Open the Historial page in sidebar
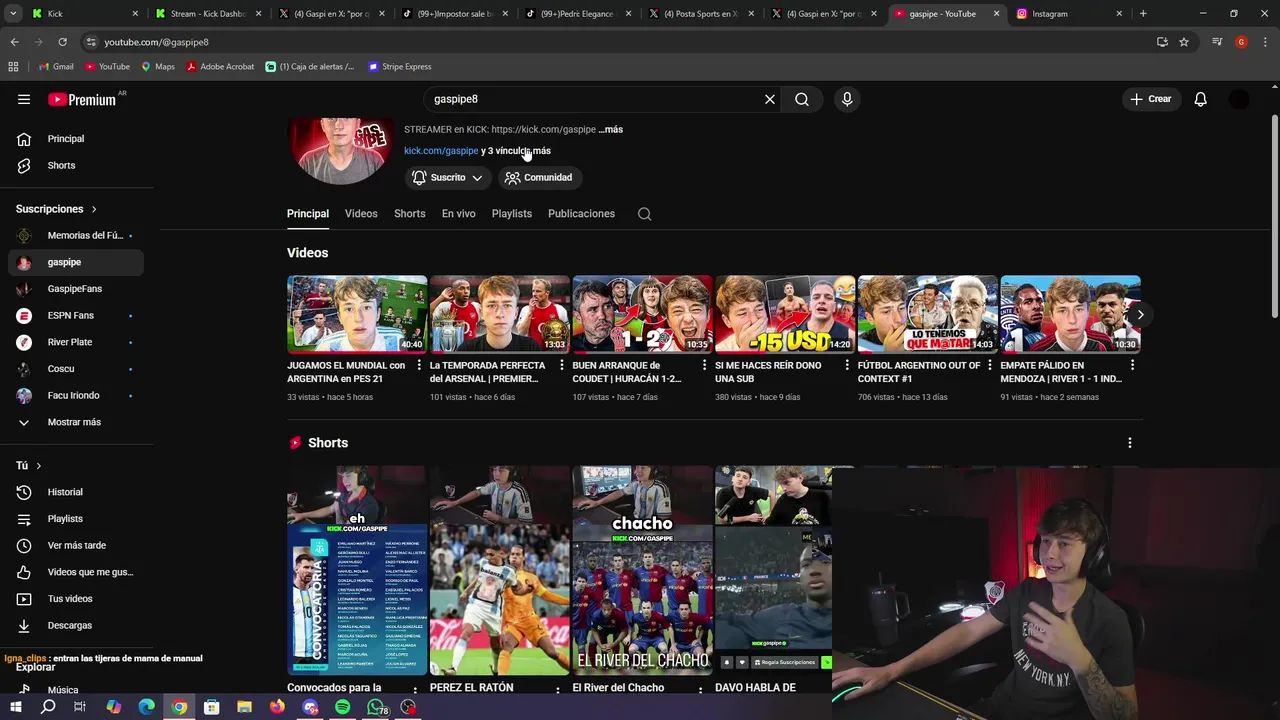Screen dimensions: 1280x720 click(76, 492)
